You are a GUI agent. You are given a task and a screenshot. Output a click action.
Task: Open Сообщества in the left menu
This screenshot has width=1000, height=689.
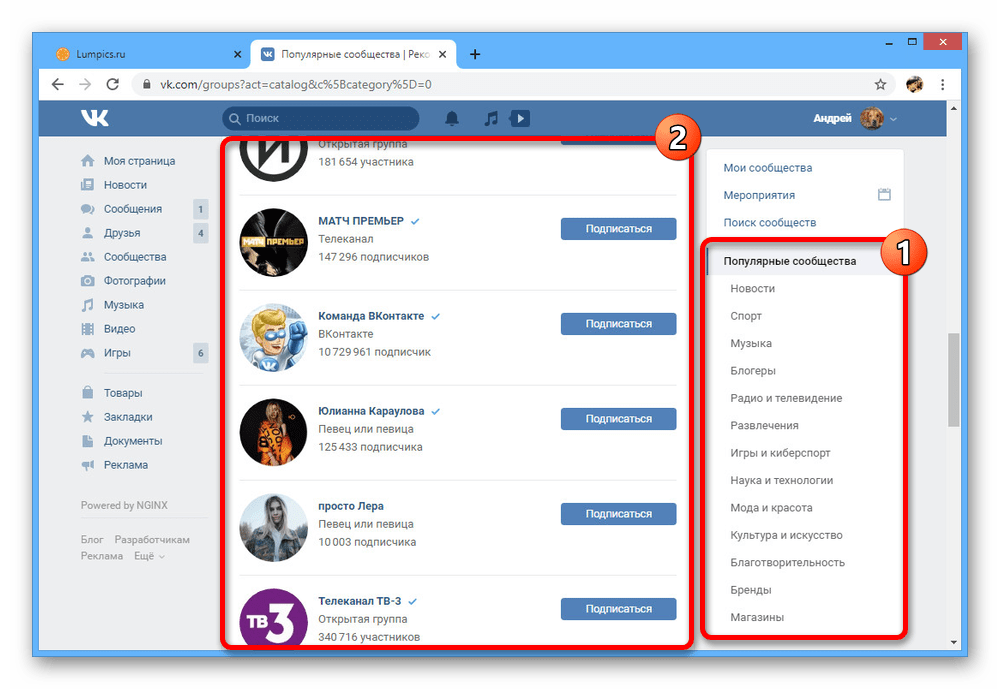pyautogui.click(x=135, y=257)
